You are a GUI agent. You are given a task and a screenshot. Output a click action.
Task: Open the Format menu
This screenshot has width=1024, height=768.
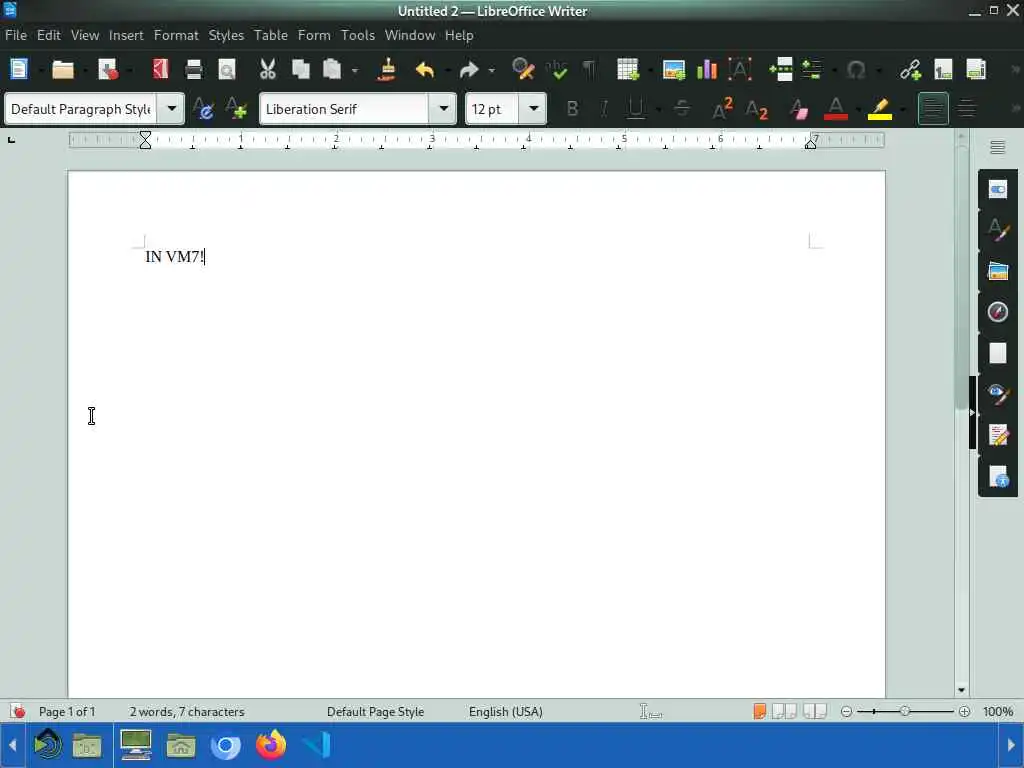tap(176, 35)
